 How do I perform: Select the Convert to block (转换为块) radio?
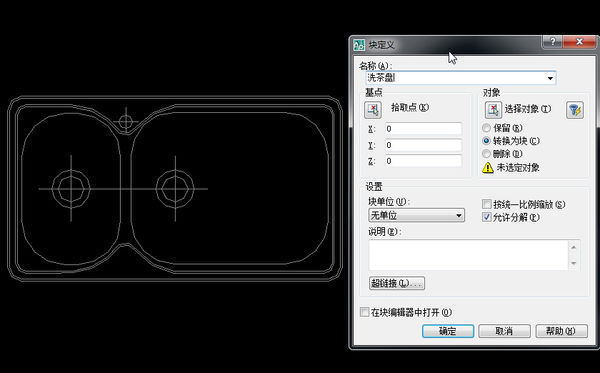(486, 141)
